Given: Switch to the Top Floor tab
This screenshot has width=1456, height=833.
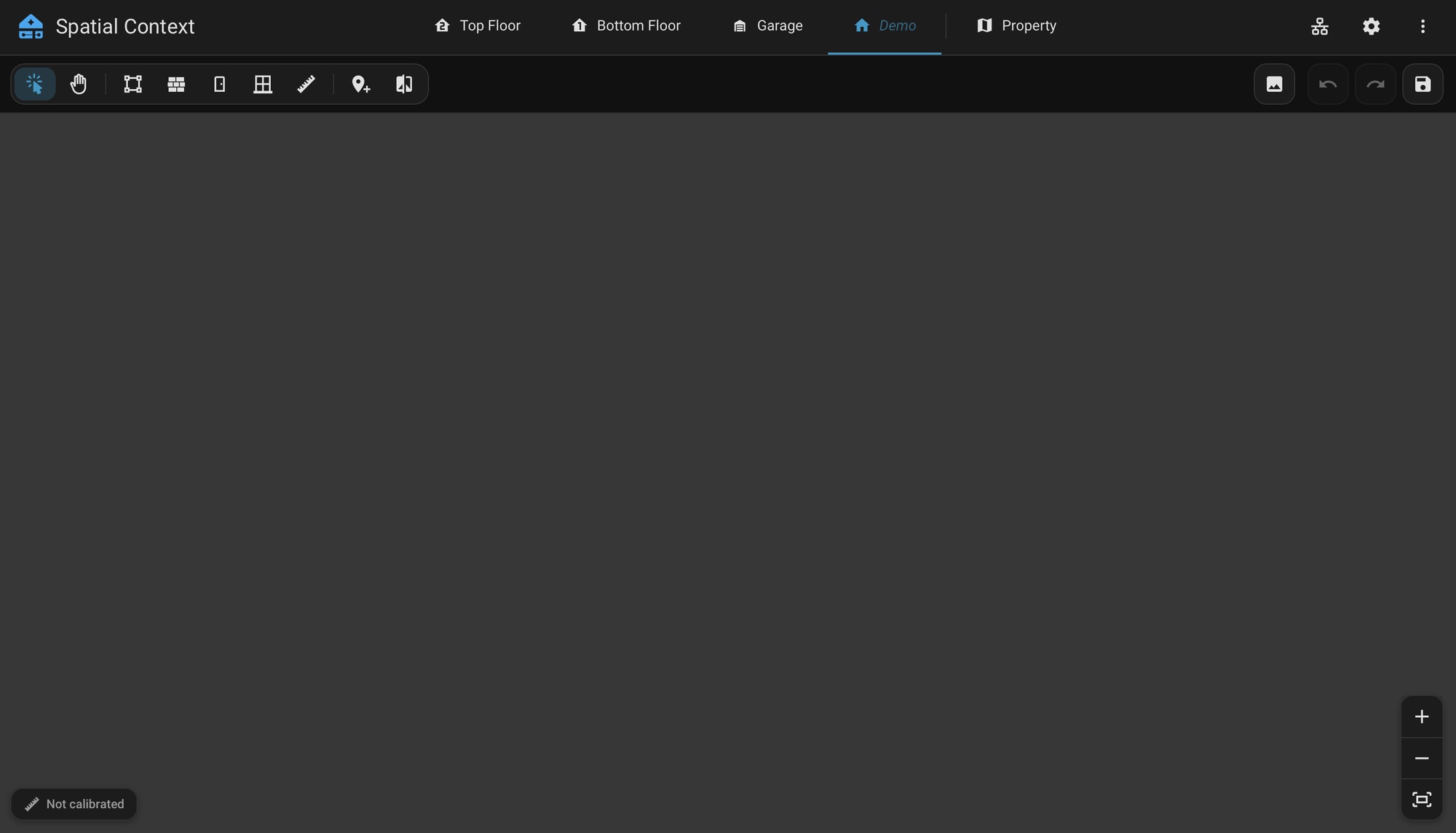Looking at the screenshot, I should [x=478, y=26].
